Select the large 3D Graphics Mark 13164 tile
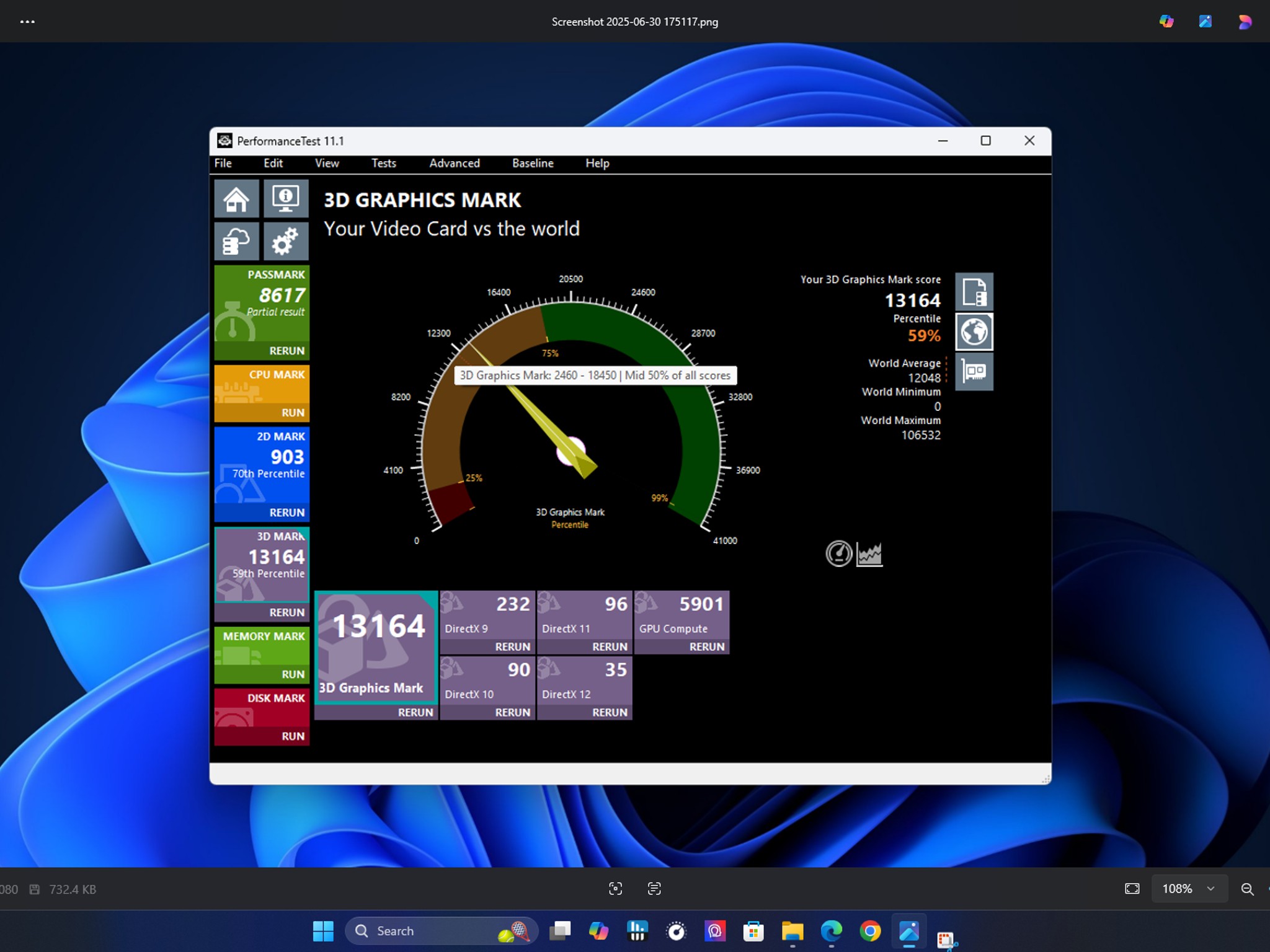The image size is (1270, 952). click(376, 648)
